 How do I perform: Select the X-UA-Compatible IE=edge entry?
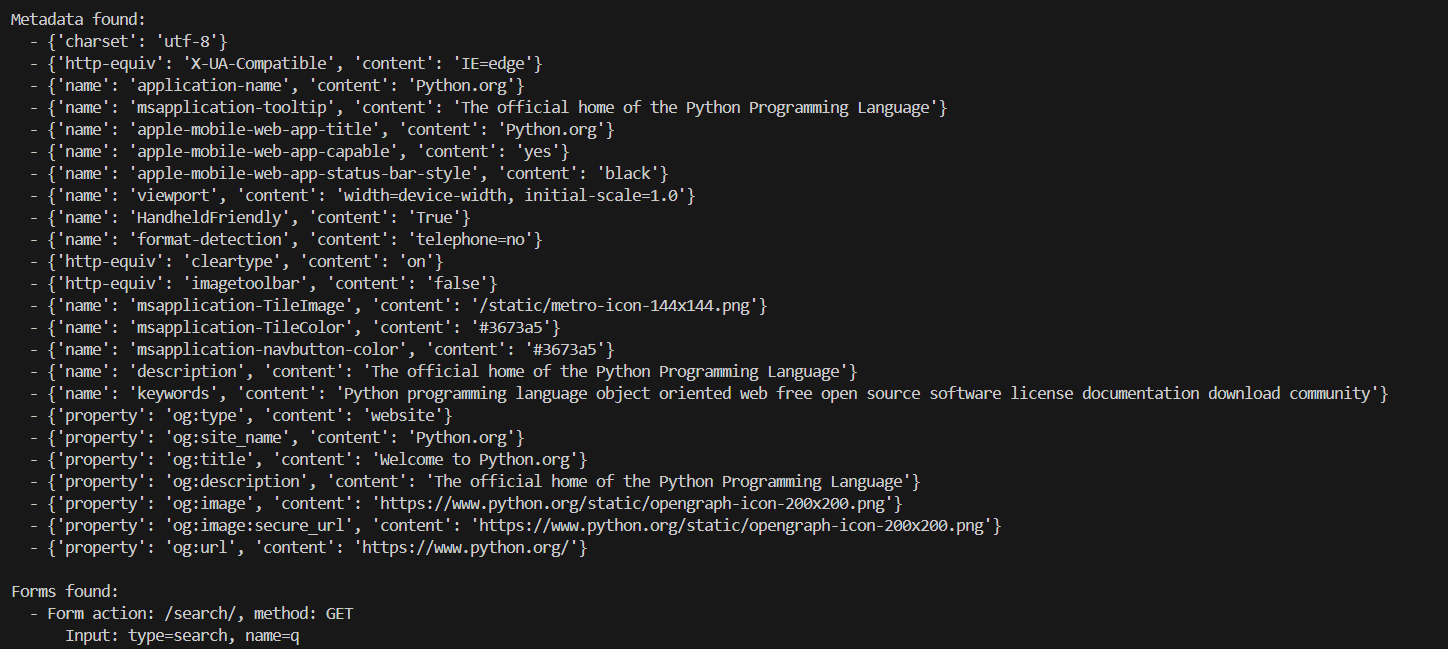point(286,63)
